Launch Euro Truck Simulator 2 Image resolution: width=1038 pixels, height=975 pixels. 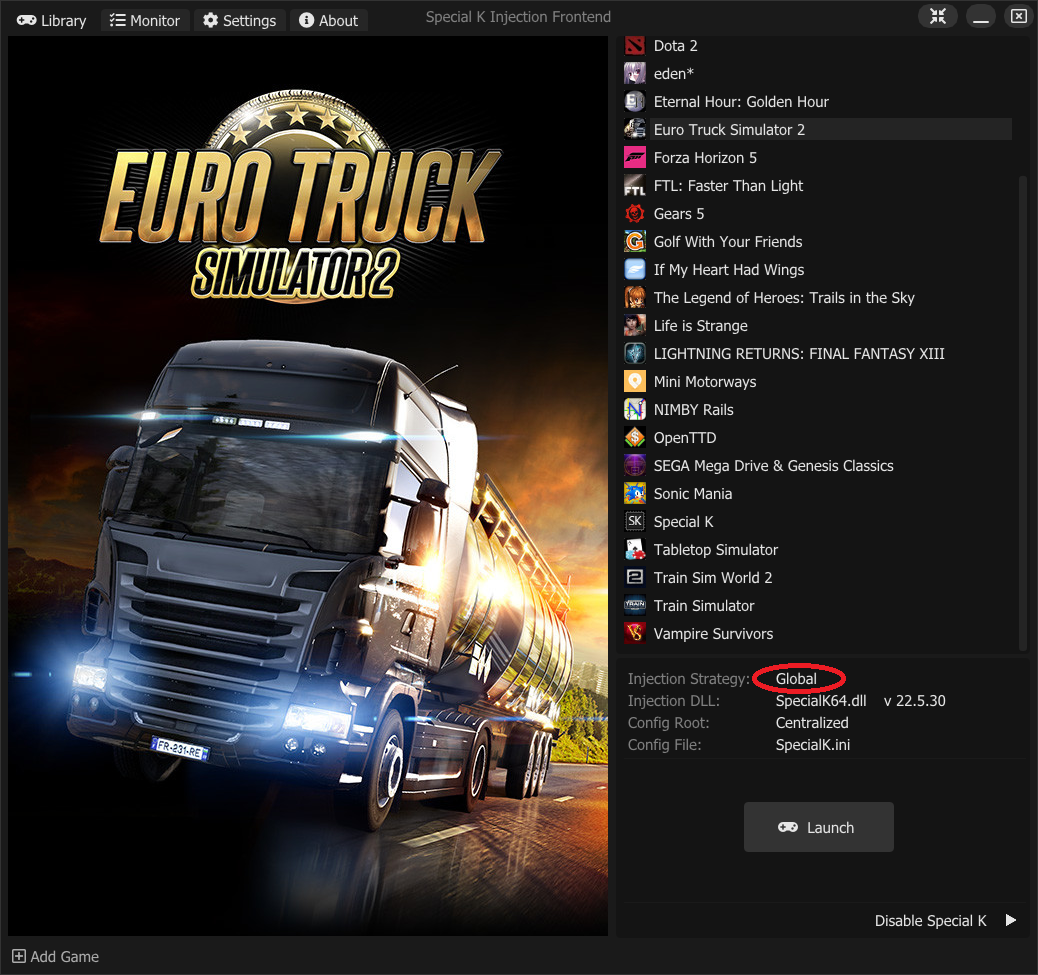tap(818, 827)
